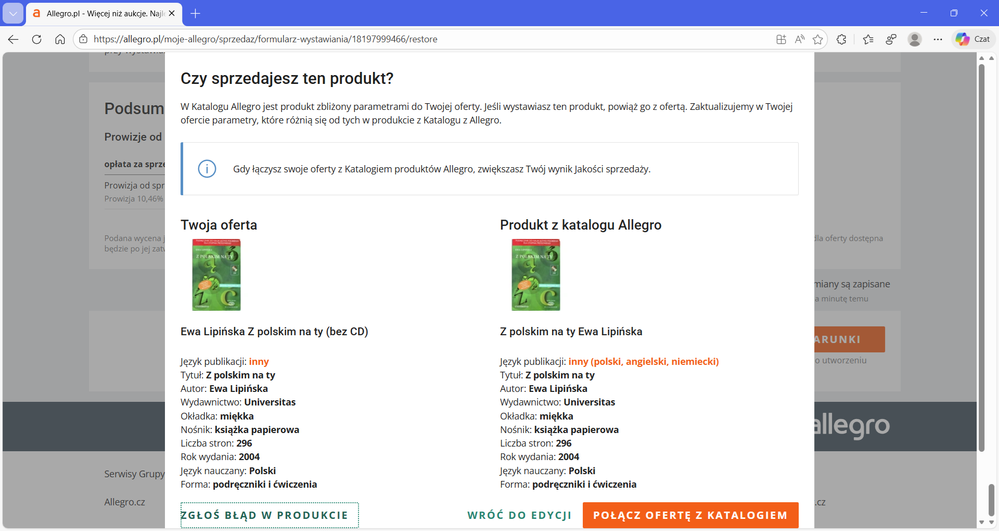Image resolution: width=999 pixels, height=531 pixels.
Task: Add page to favorites with star icon
Action: 818,39
